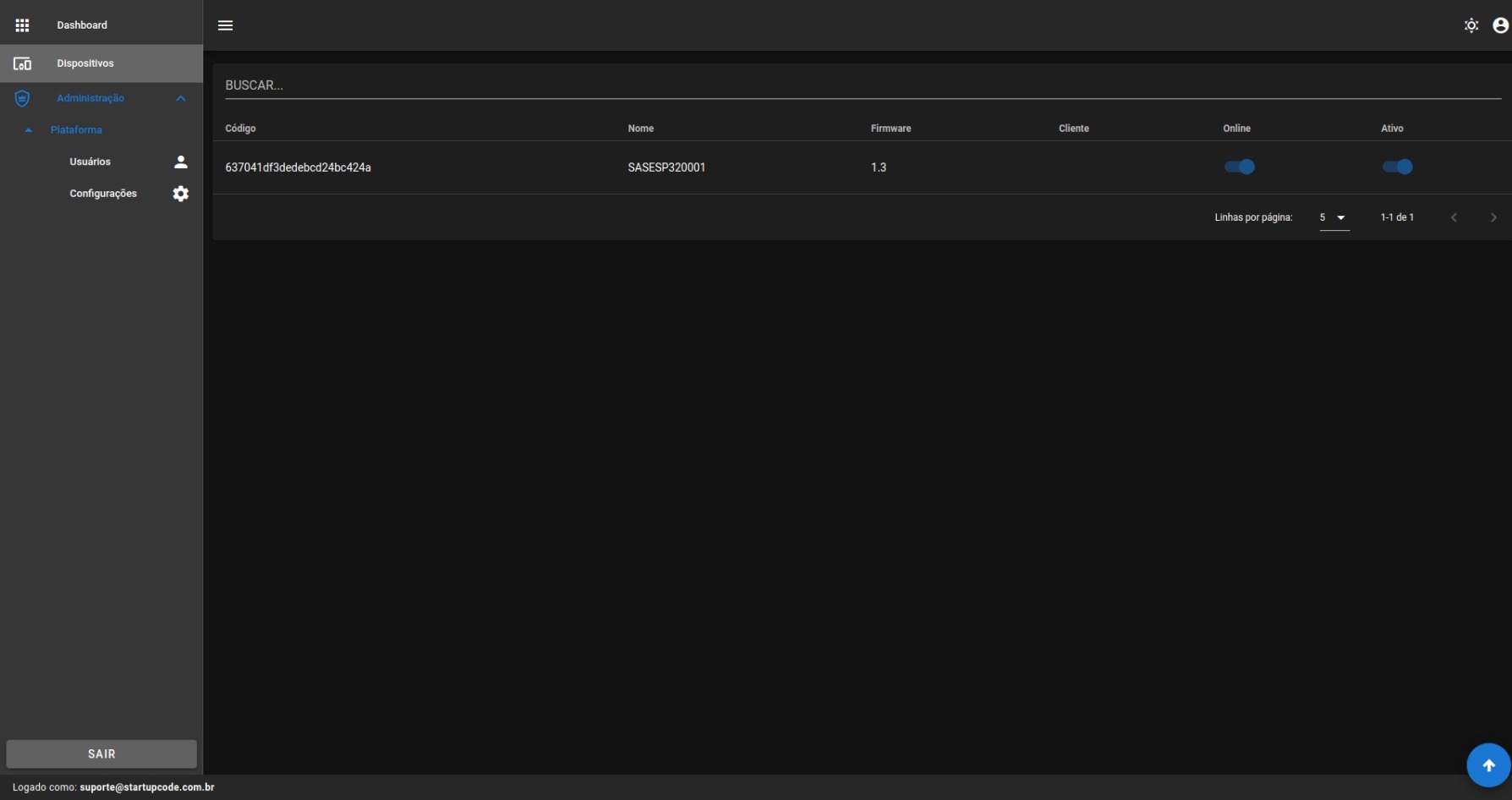Image resolution: width=1512 pixels, height=800 pixels.
Task: Collapse the Plataforma tree item
Action: click(28, 129)
